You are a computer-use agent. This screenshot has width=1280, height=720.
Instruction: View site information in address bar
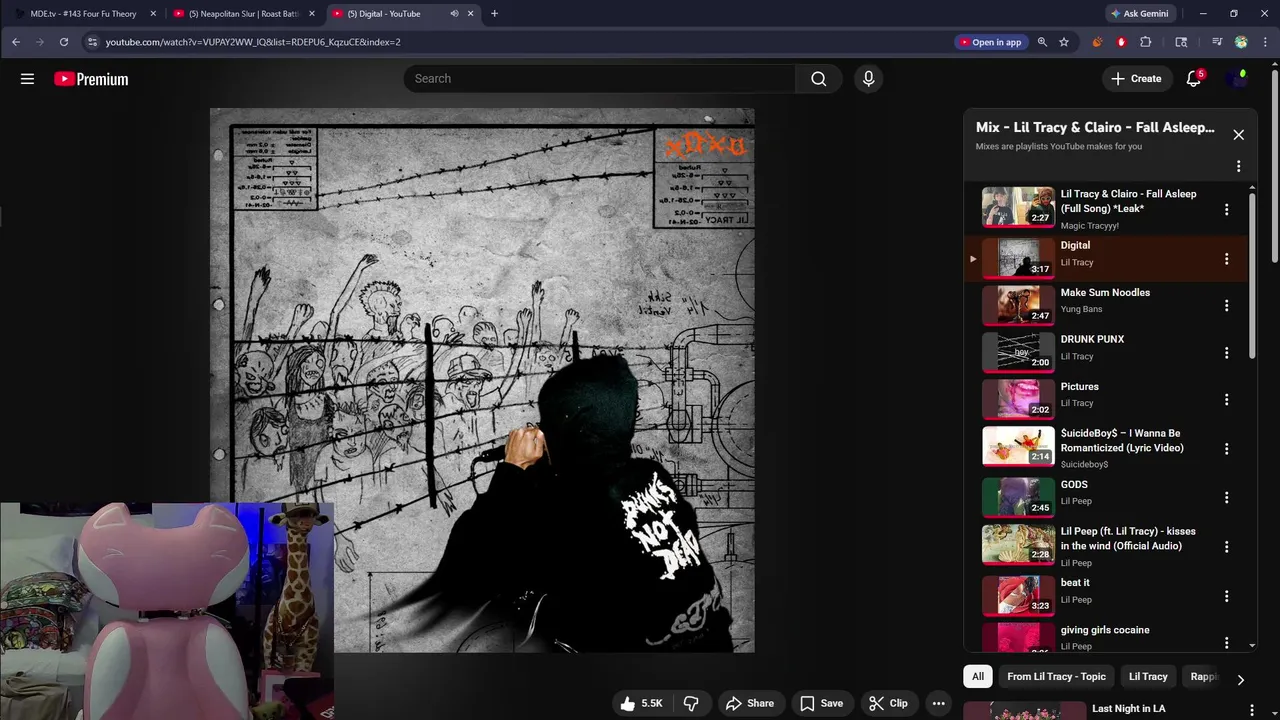tap(92, 42)
